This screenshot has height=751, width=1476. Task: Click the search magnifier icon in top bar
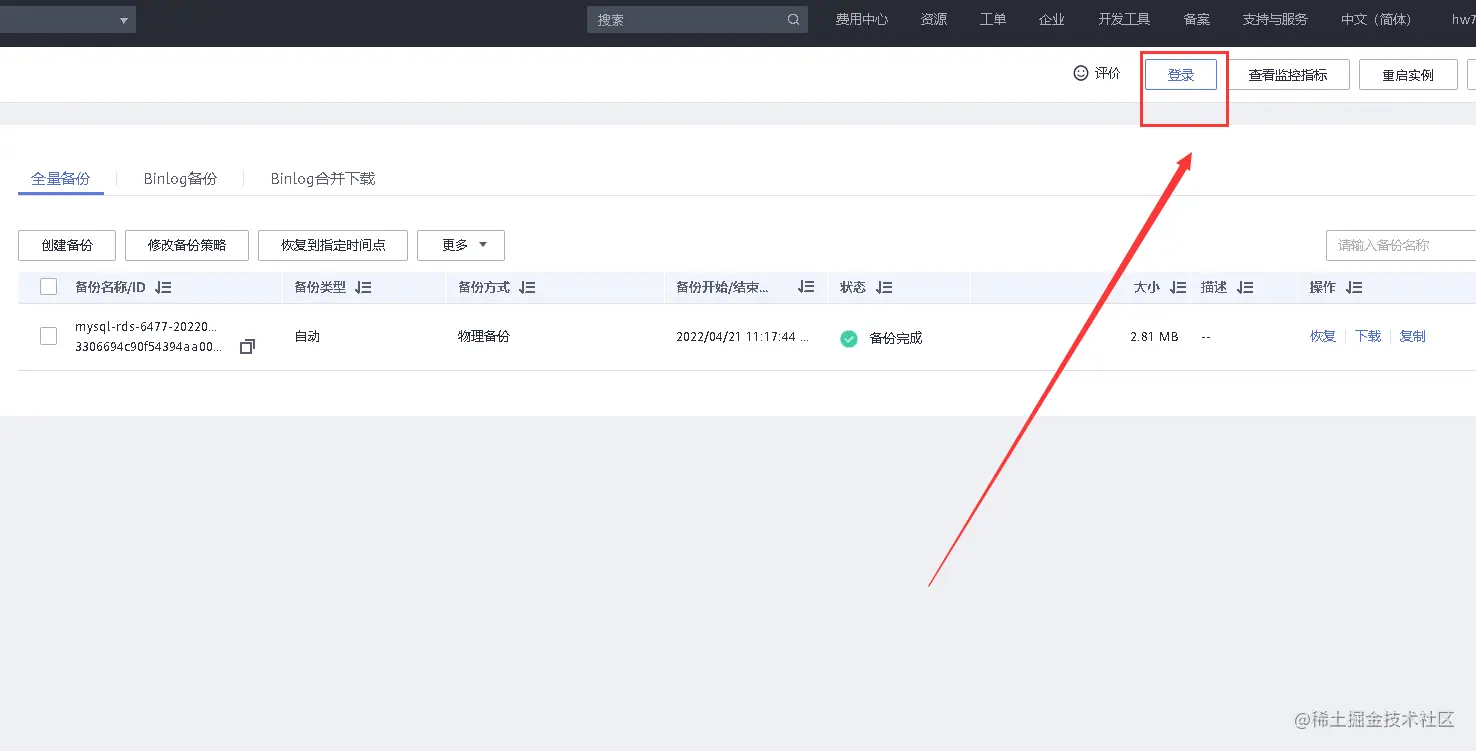point(793,19)
